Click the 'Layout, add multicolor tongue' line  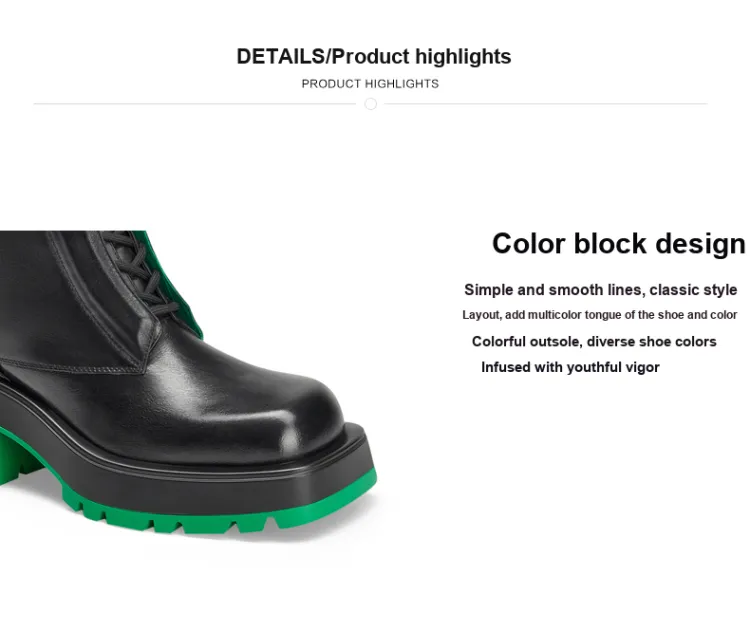point(599,315)
